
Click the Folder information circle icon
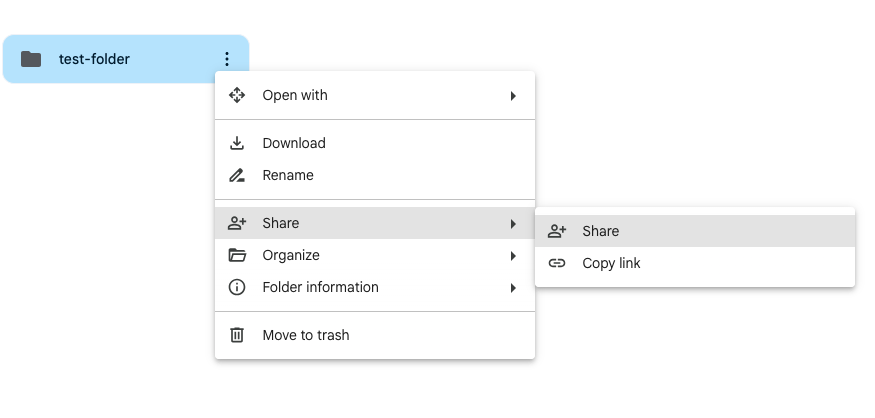pos(237,287)
